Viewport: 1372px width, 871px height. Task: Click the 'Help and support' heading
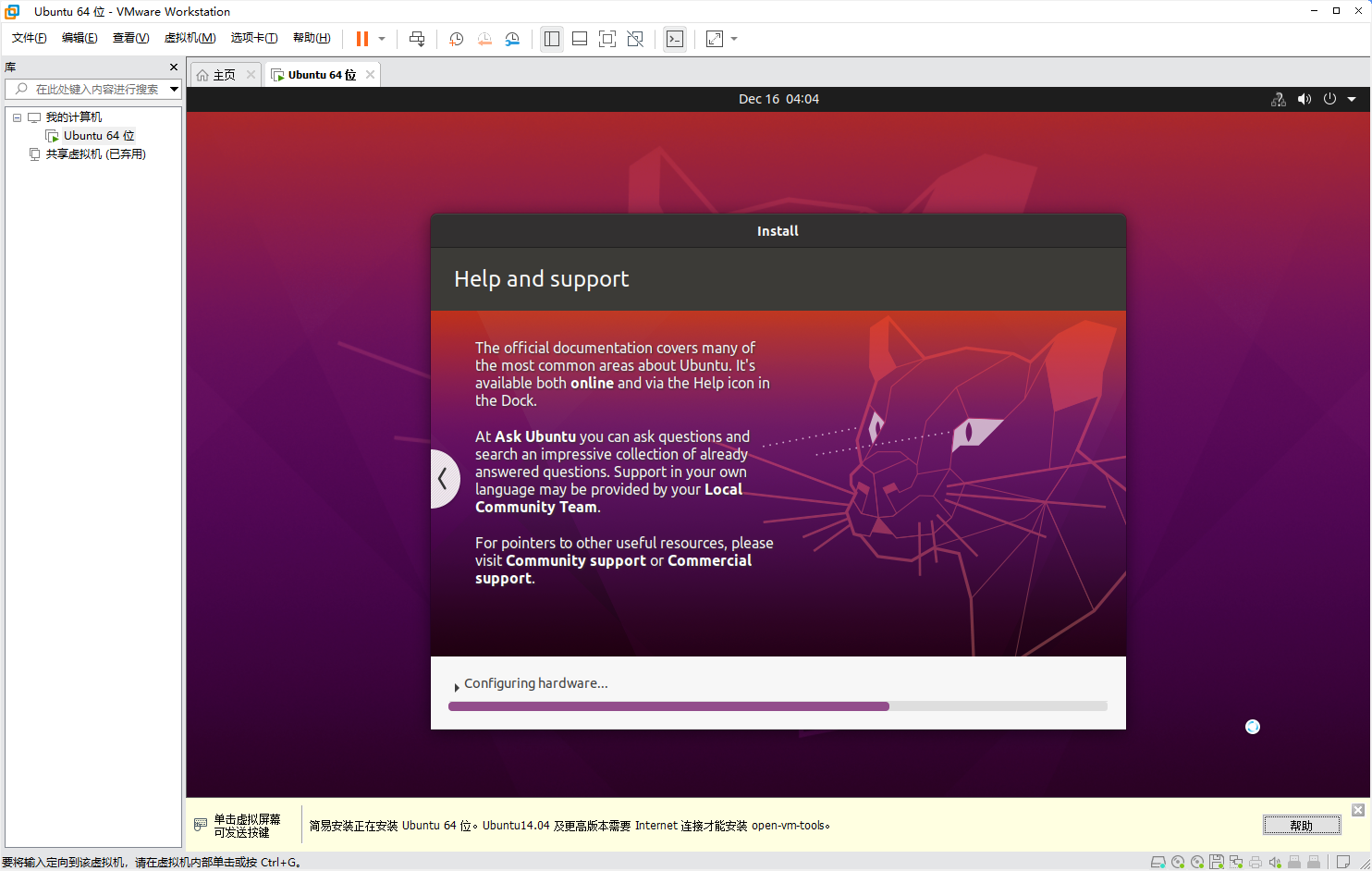[541, 278]
